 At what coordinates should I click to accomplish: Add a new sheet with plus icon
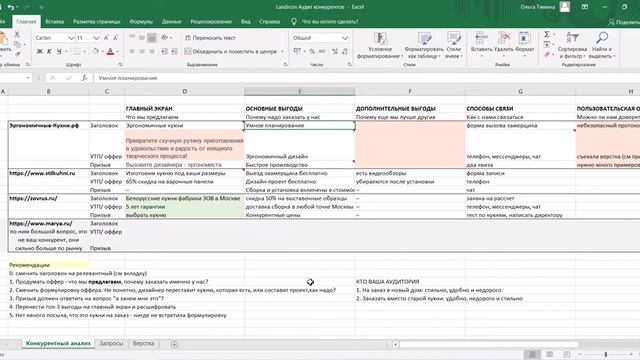pyautogui.click(x=174, y=344)
